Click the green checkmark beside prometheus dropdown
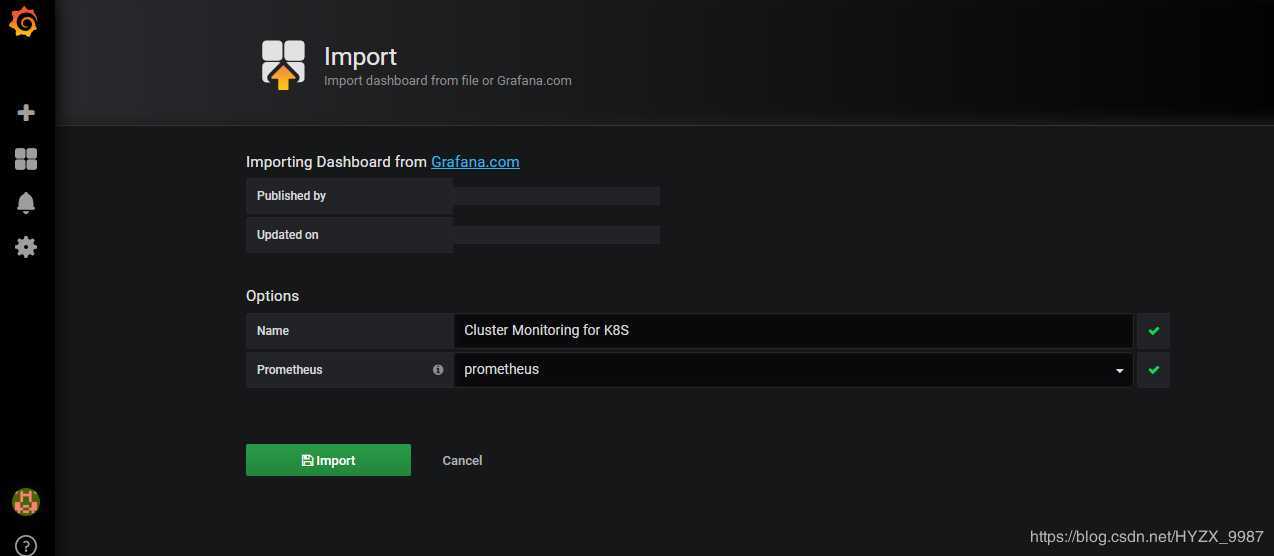 tap(1153, 370)
